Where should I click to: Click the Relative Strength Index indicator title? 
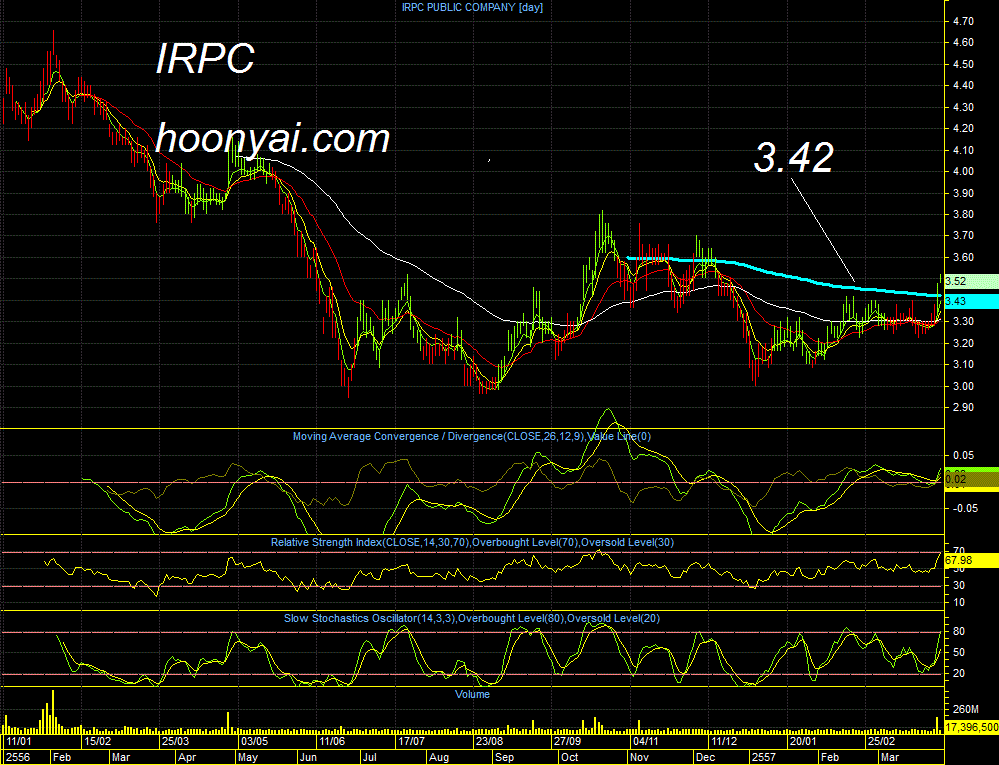click(472, 543)
